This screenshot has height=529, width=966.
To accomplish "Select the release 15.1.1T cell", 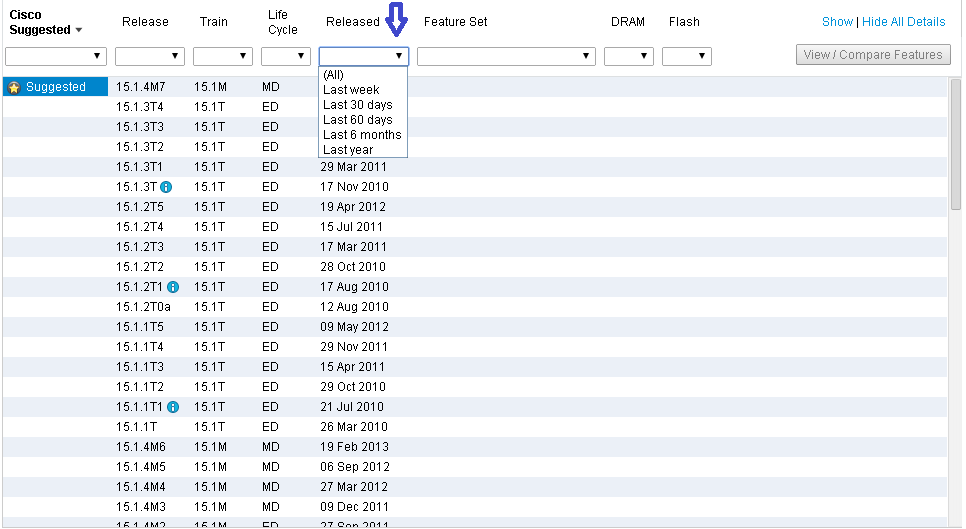I will pyautogui.click(x=136, y=427).
